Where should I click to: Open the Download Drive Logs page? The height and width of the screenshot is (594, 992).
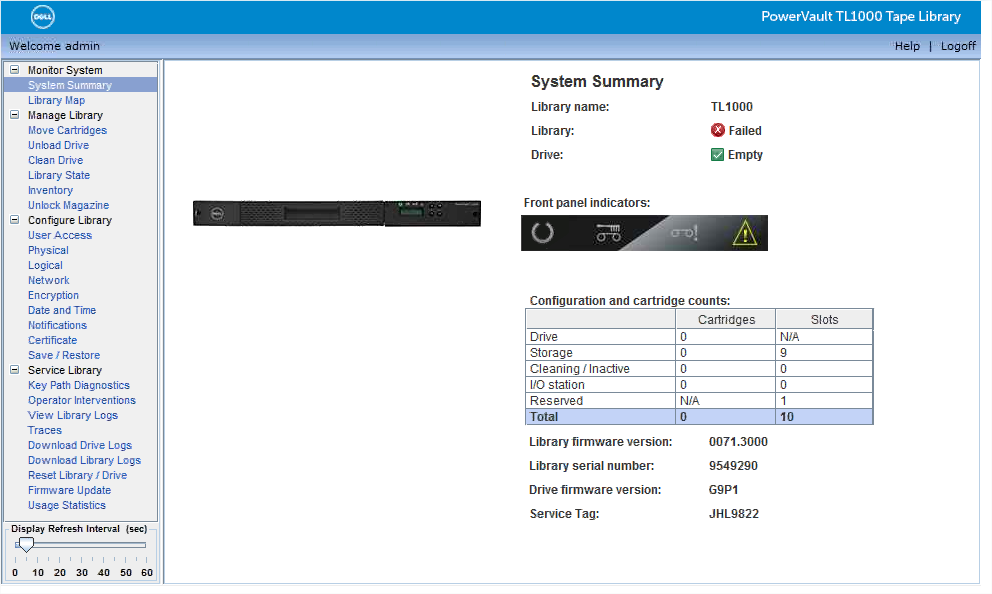[x=79, y=445]
